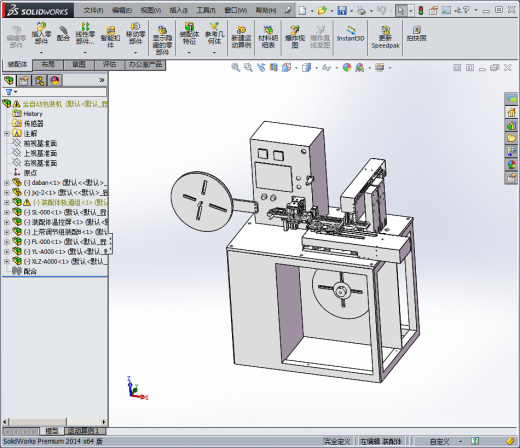Click the Bill of Materials icon
Screen dimensions: 520x448
[268, 37]
